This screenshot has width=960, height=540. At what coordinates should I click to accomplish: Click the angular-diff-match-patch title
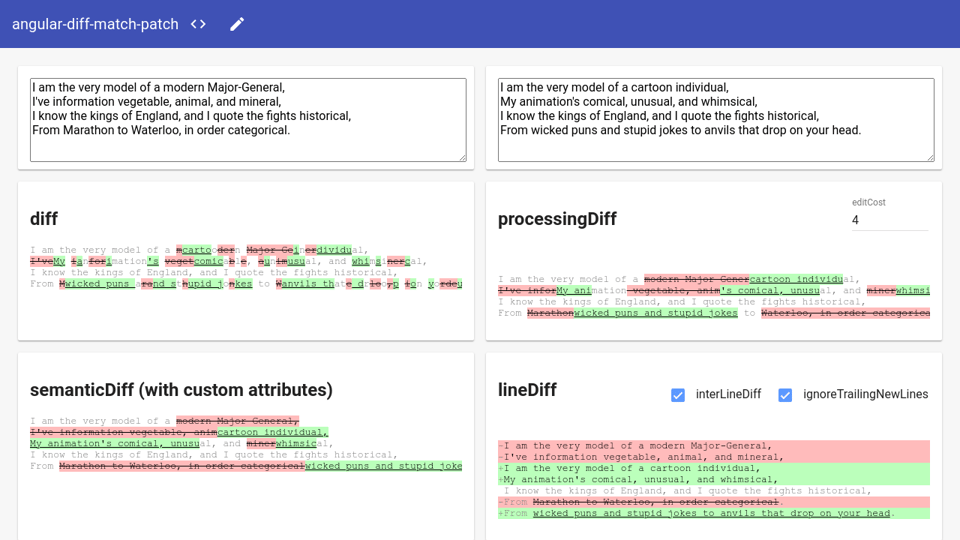pyautogui.click(x=95, y=24)
